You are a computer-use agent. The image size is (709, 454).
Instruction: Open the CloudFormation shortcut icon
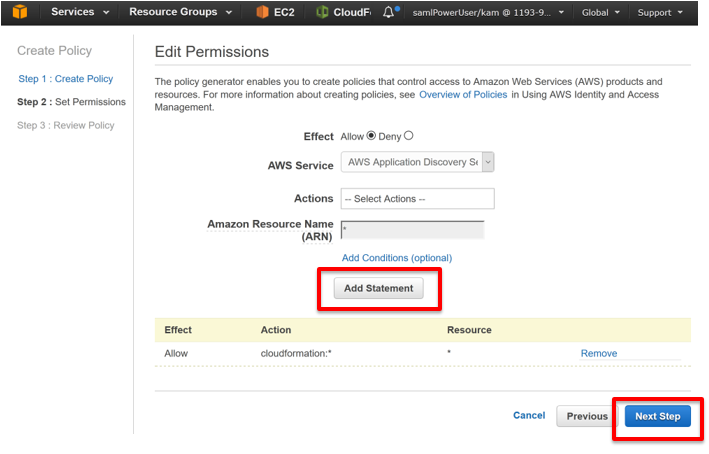(322, 12)
